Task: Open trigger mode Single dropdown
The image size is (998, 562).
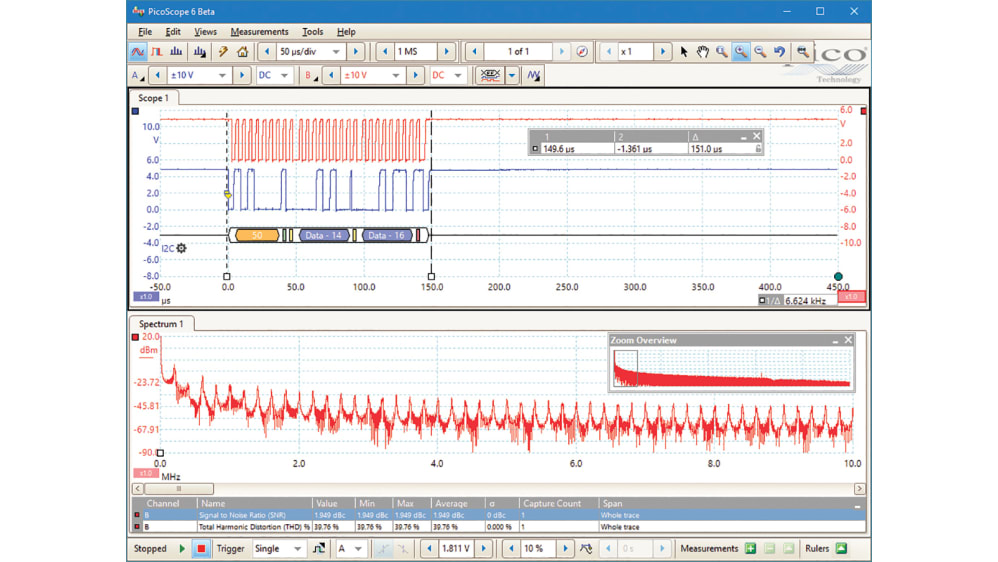Action: (297, 549)
